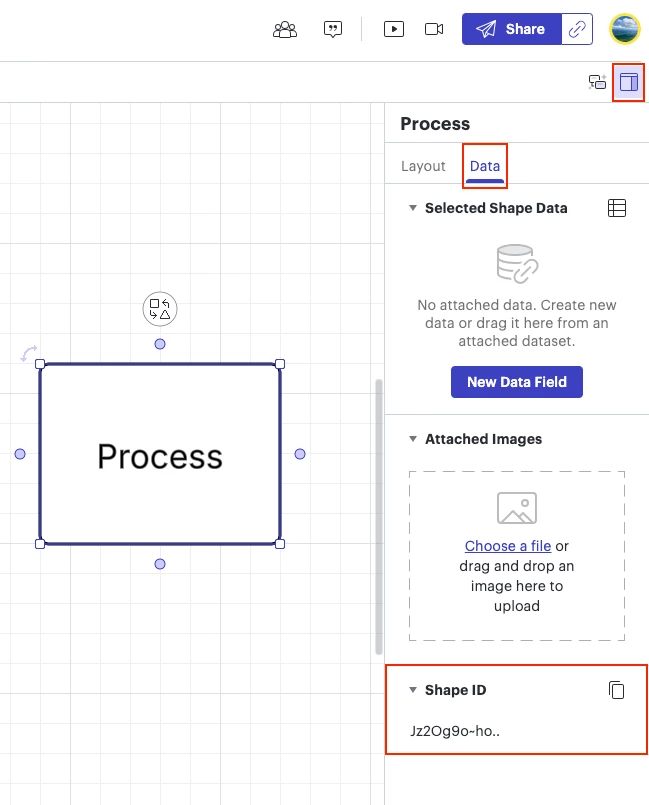The width and height of the screenshot is (649, 805).
Task: Click the bottom-left resize handle of shape
Action: click(x=40, y=544)
